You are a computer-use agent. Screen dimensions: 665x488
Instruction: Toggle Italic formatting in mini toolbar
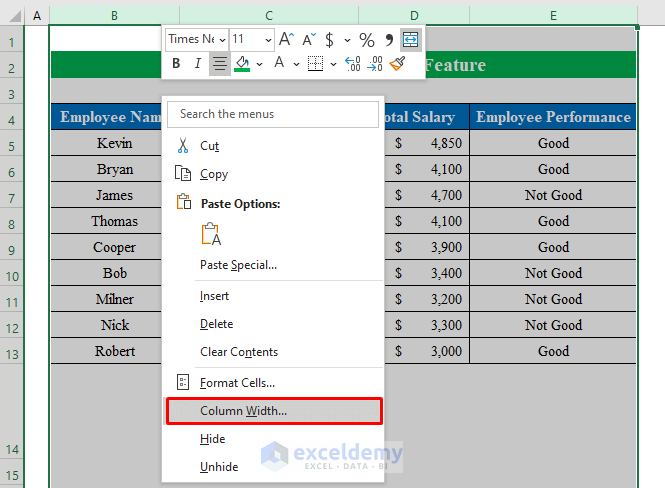(198, 64)
